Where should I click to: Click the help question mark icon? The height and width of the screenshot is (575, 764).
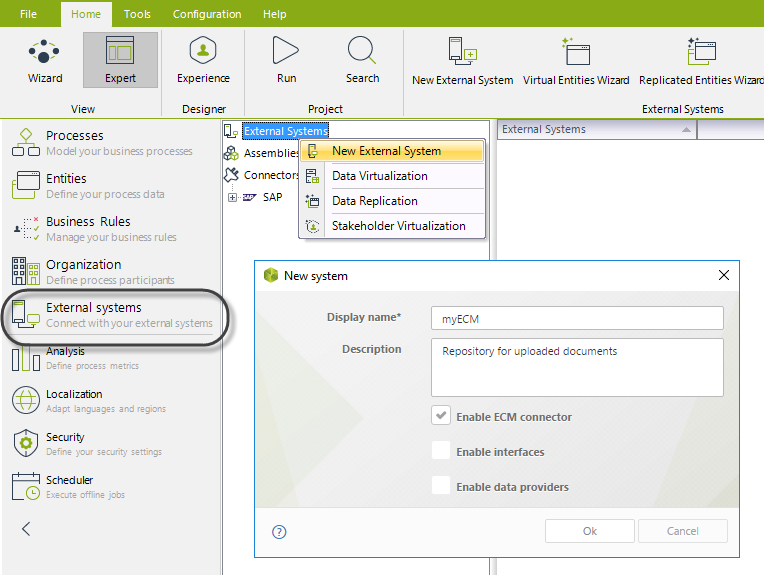click(x=279, y=532)
